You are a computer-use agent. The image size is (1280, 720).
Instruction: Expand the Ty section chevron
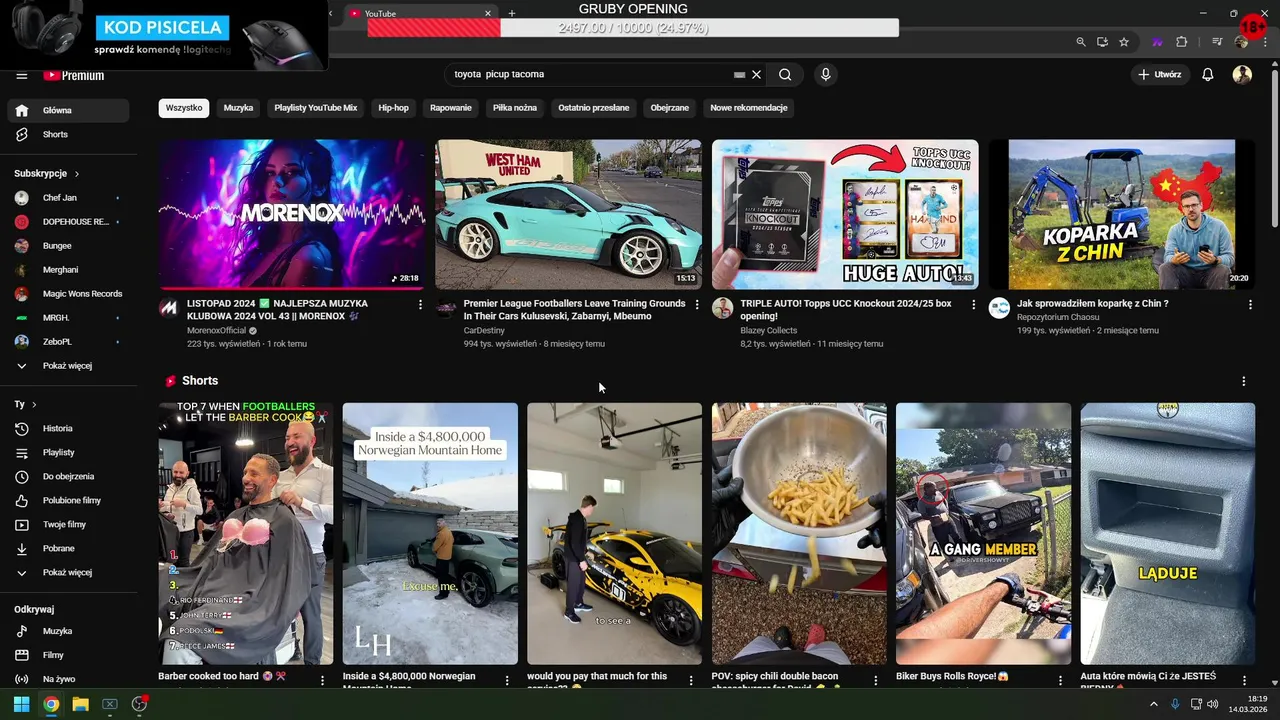tap(34, 404)
